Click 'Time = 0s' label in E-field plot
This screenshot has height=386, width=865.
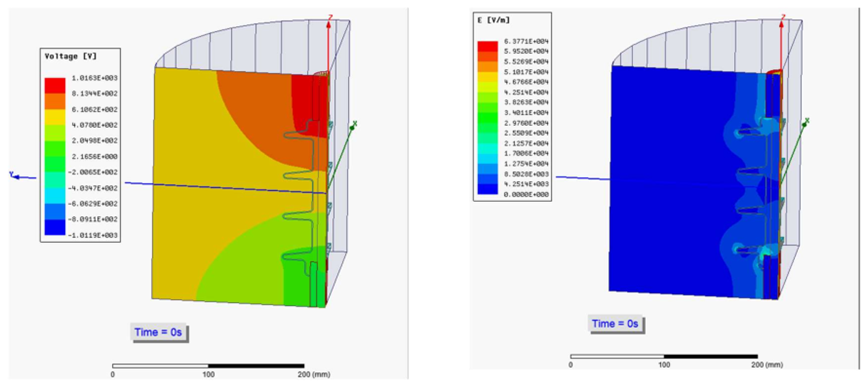tap(616, 324)
